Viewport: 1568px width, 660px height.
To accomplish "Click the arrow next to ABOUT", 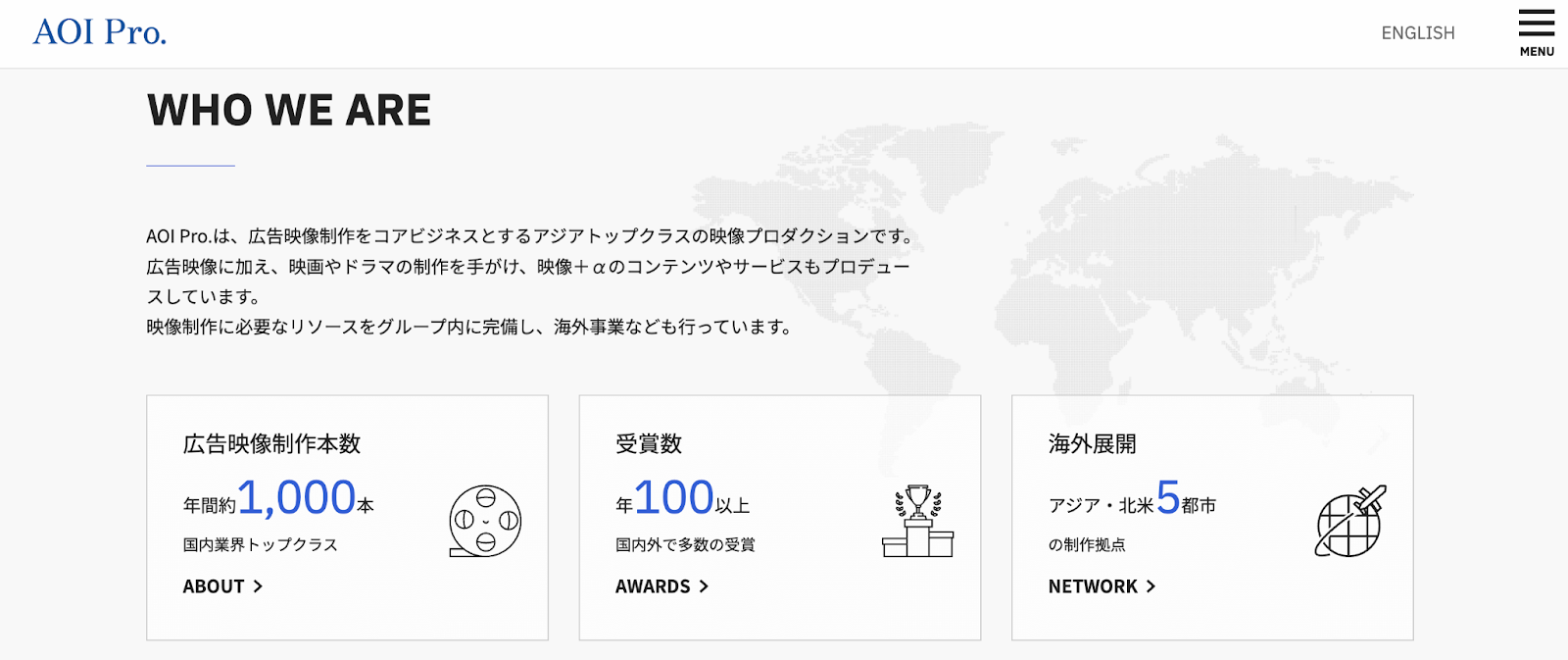I will (x=258, y=586).
